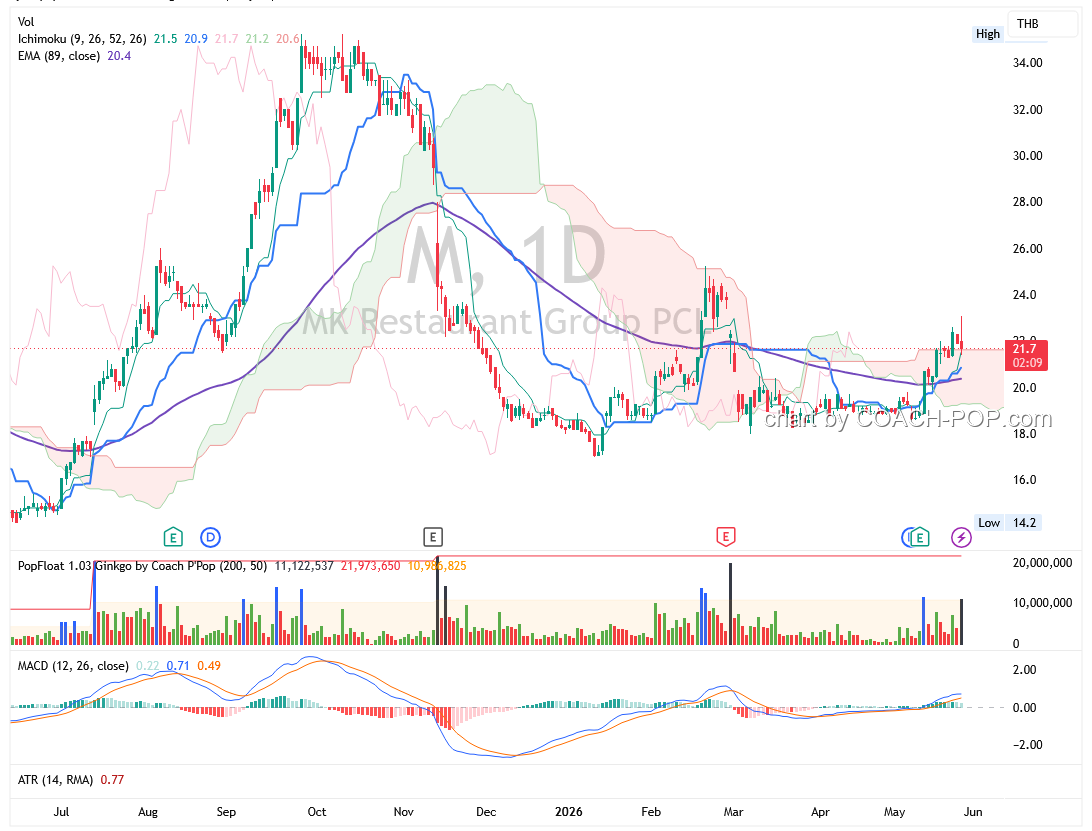
Task: Open the red E earnings marker near March
Action: coord(726,536)
